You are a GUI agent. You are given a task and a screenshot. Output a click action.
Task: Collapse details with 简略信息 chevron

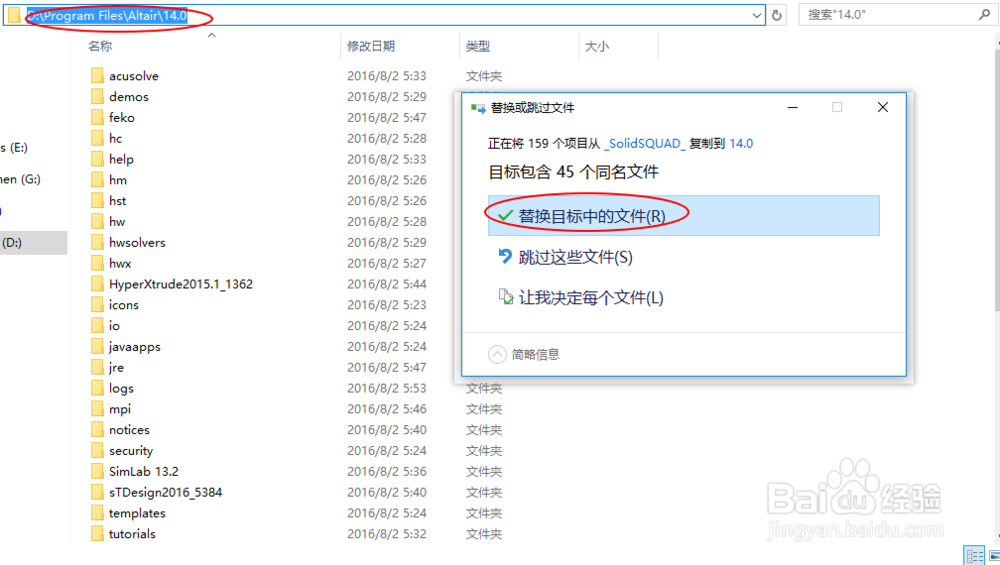[x=497, y=355]
